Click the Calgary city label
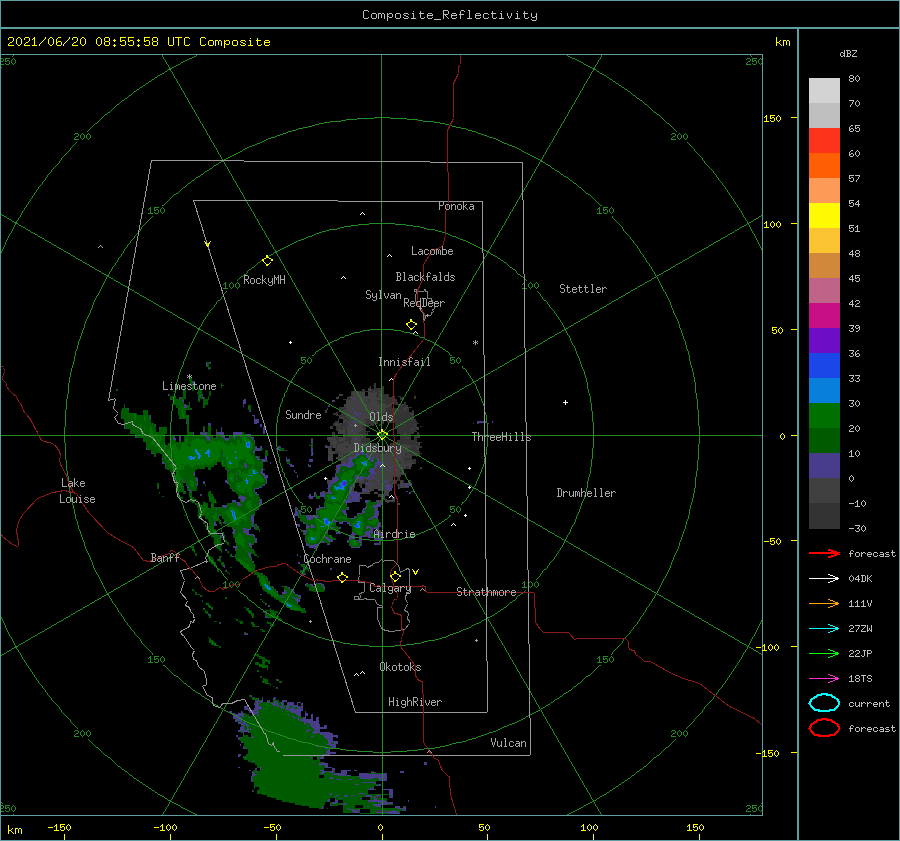 [390, 588]
